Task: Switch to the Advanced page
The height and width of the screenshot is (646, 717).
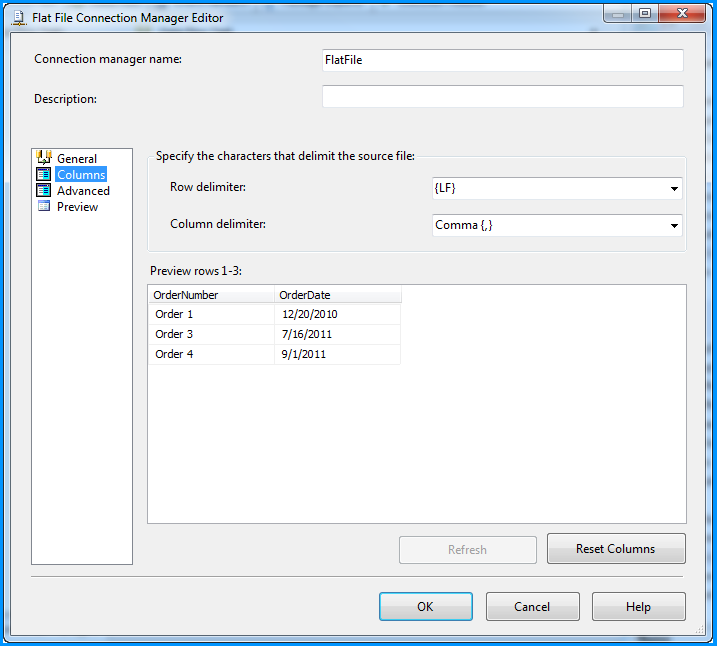Action: click(x=83, y=191)
